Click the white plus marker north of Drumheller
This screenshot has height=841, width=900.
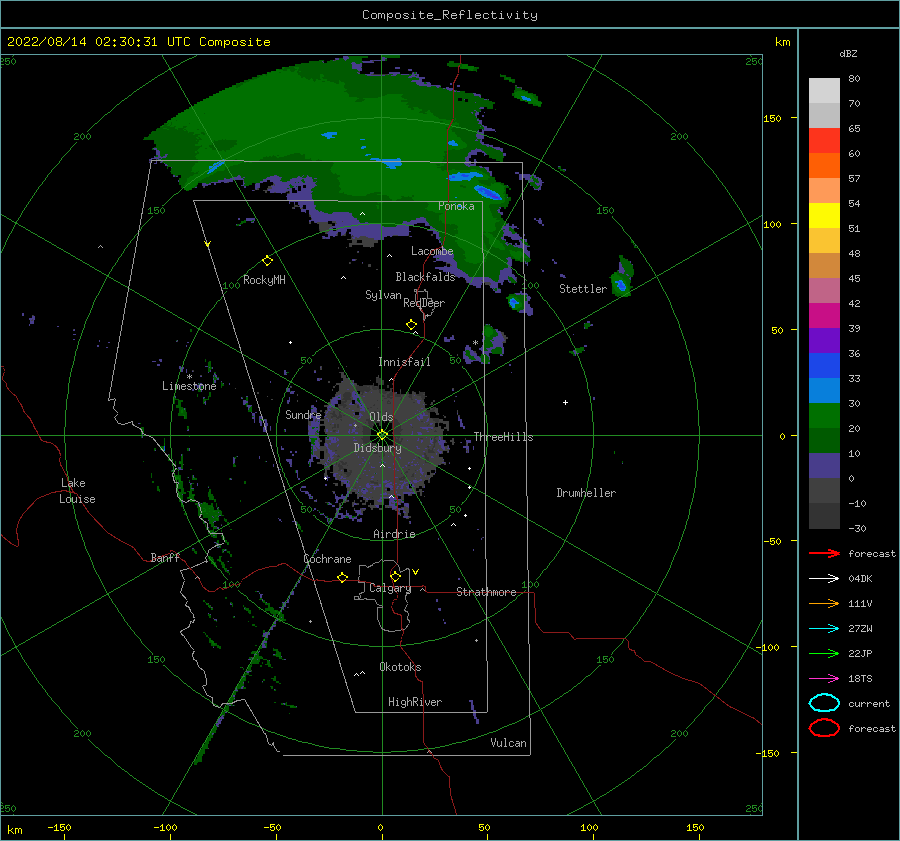pos(565,402)
